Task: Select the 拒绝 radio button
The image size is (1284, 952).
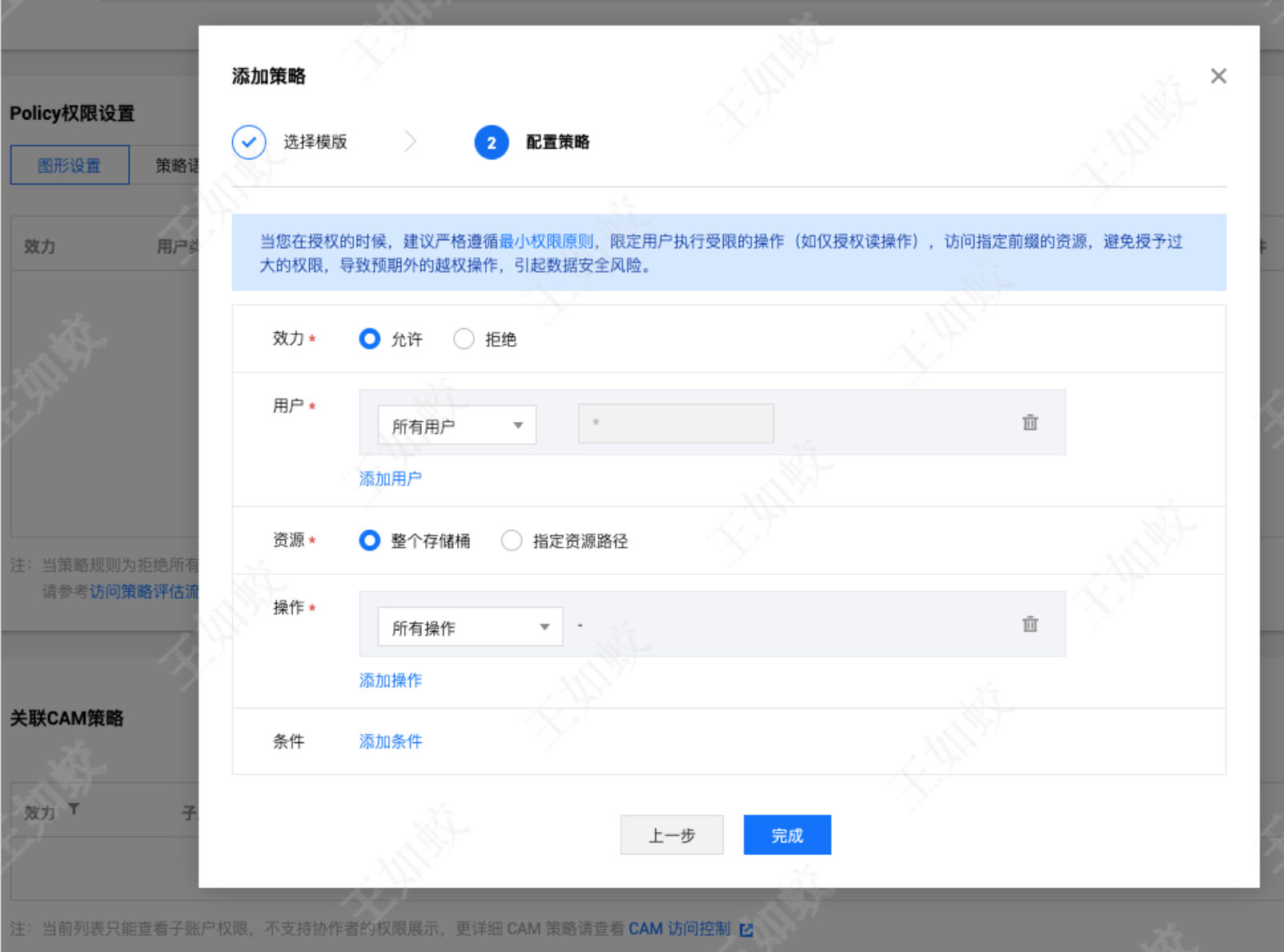Action: [463, 339]
